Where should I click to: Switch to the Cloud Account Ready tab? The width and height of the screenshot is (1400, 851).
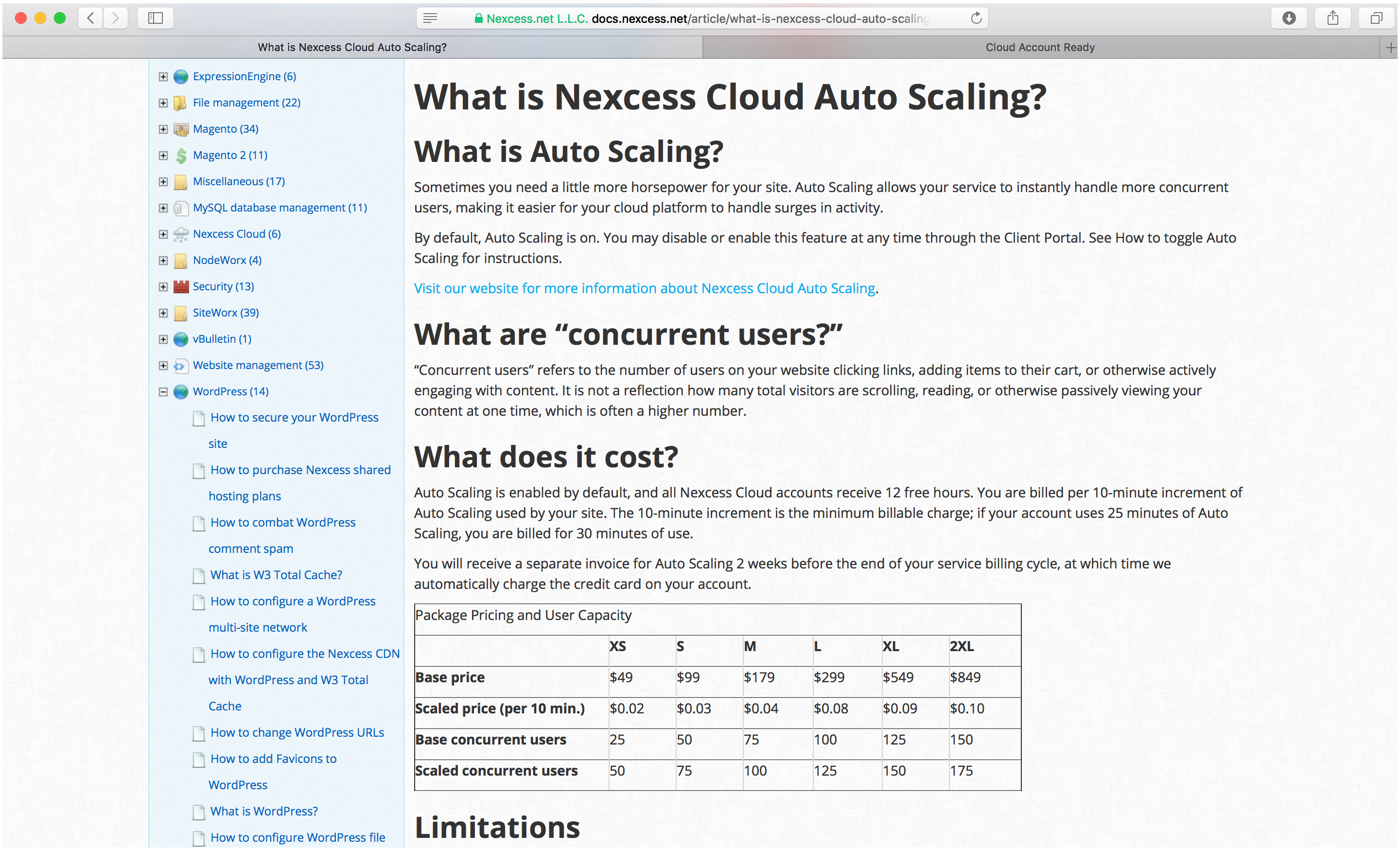(1040, 48)
